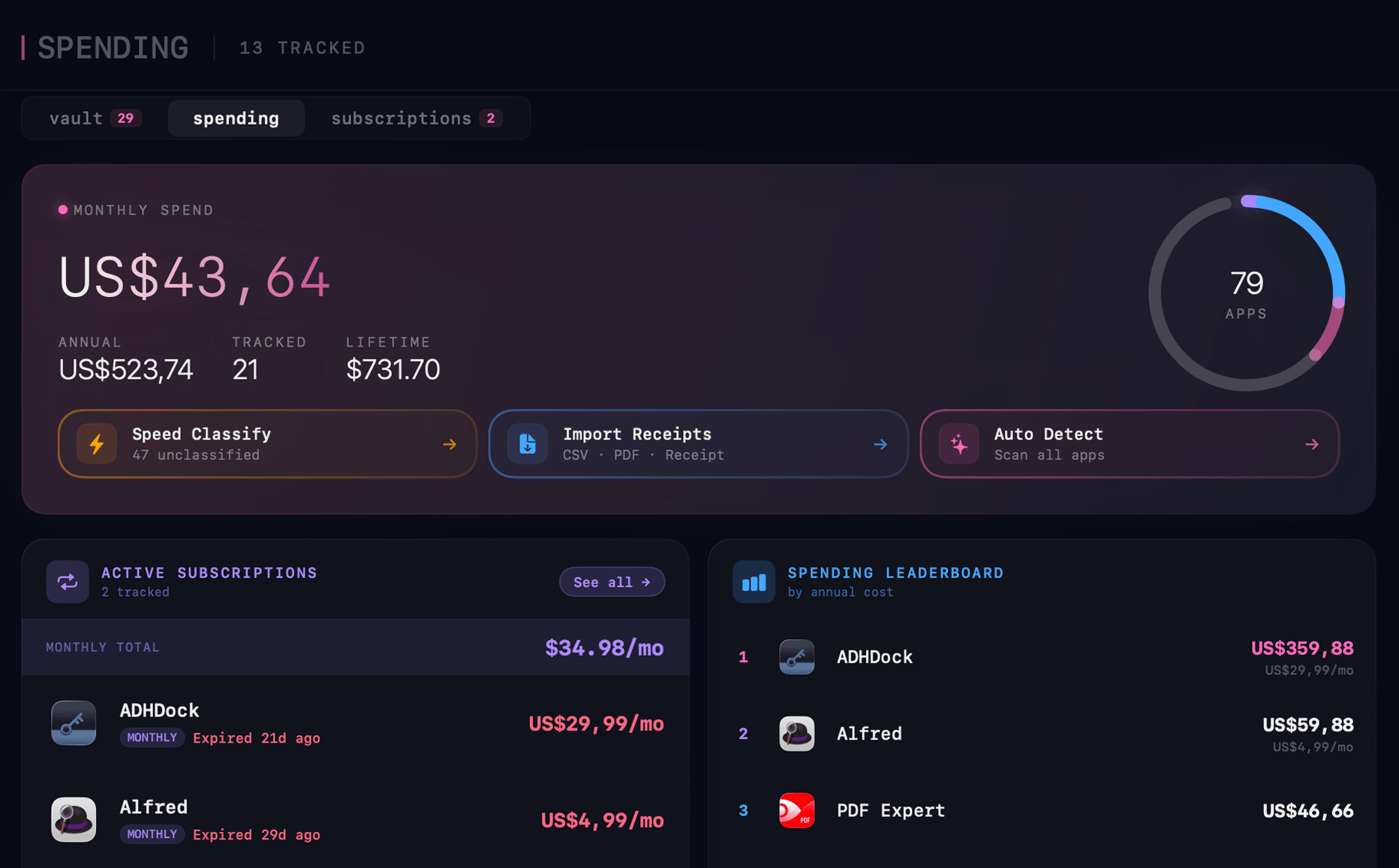Click Alfred name in Spending Leaderboard
The width and height of the screenshot is (1399, 868).
pyautogui.click(x=869, y=734)
